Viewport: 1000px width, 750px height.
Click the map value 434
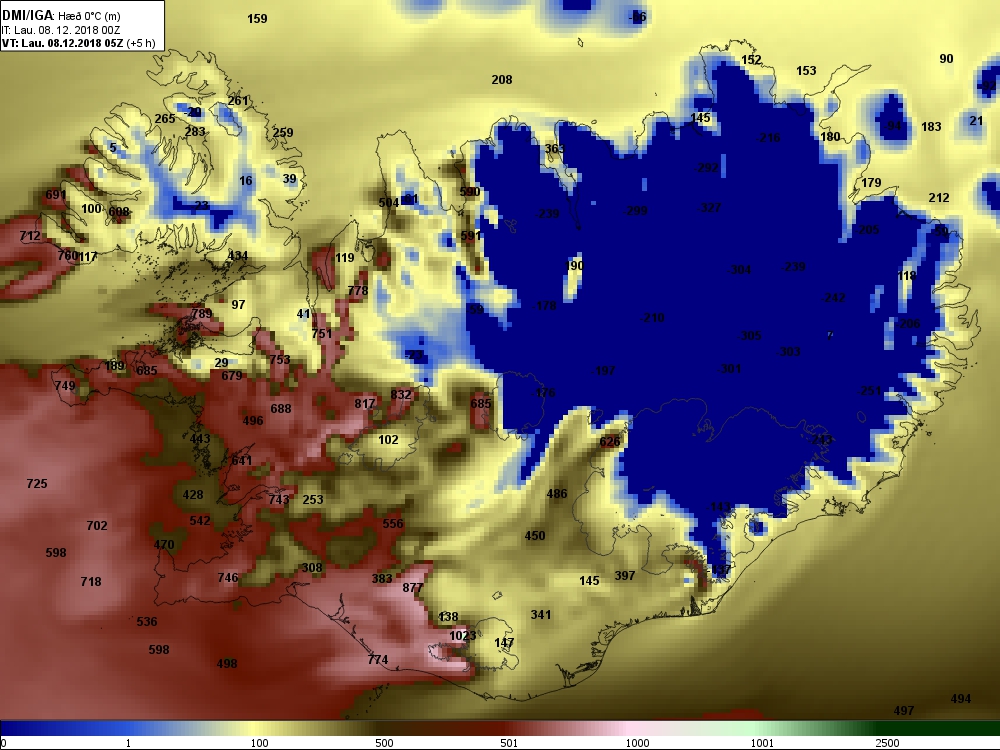pos(238,256)
